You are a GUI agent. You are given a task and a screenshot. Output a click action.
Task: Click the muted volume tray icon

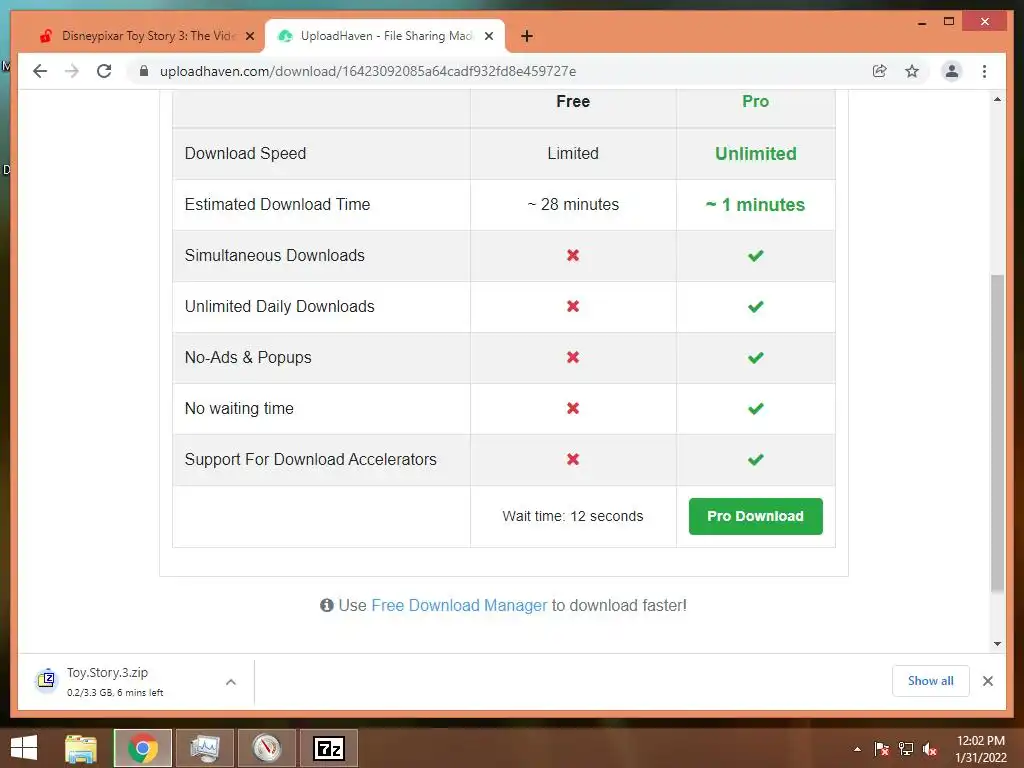pyautogui.click(x=930, y=749)
